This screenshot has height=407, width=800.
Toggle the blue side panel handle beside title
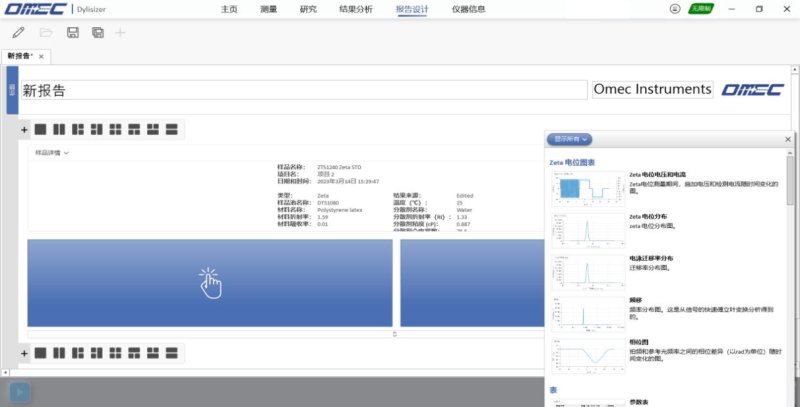pos(12,89)
